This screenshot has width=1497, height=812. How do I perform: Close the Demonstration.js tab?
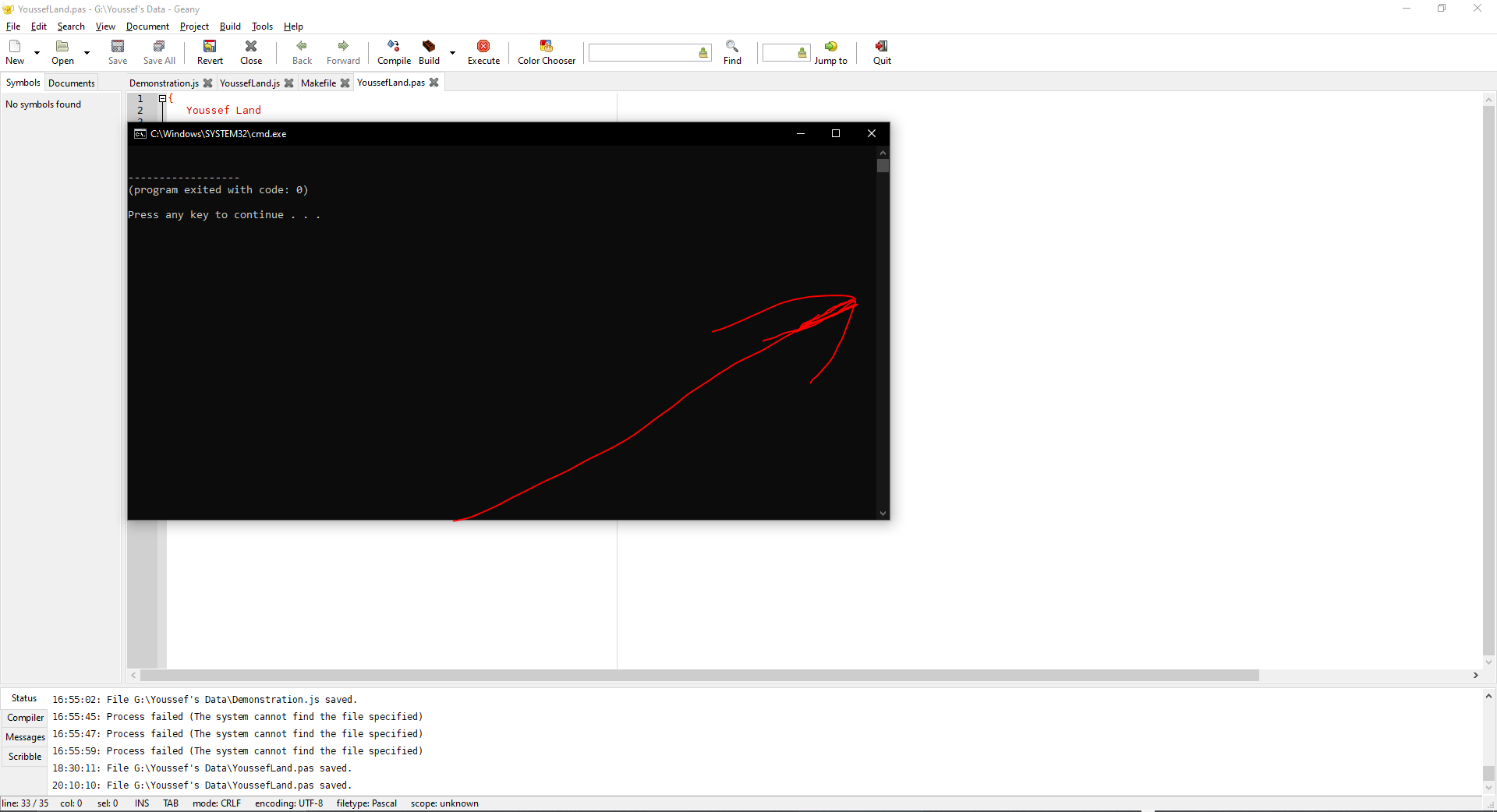(207, 83)
